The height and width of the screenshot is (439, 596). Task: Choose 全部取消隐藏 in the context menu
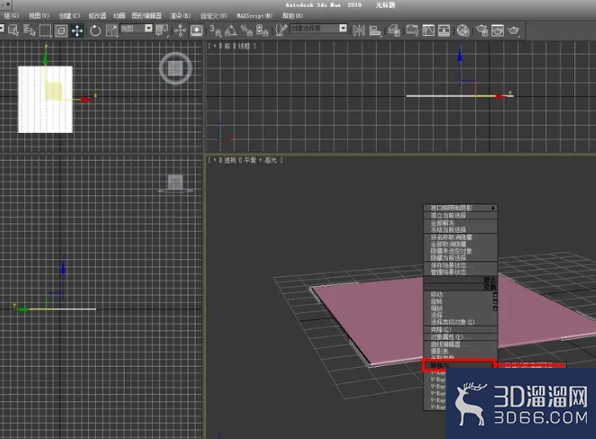tap(460, 244)
